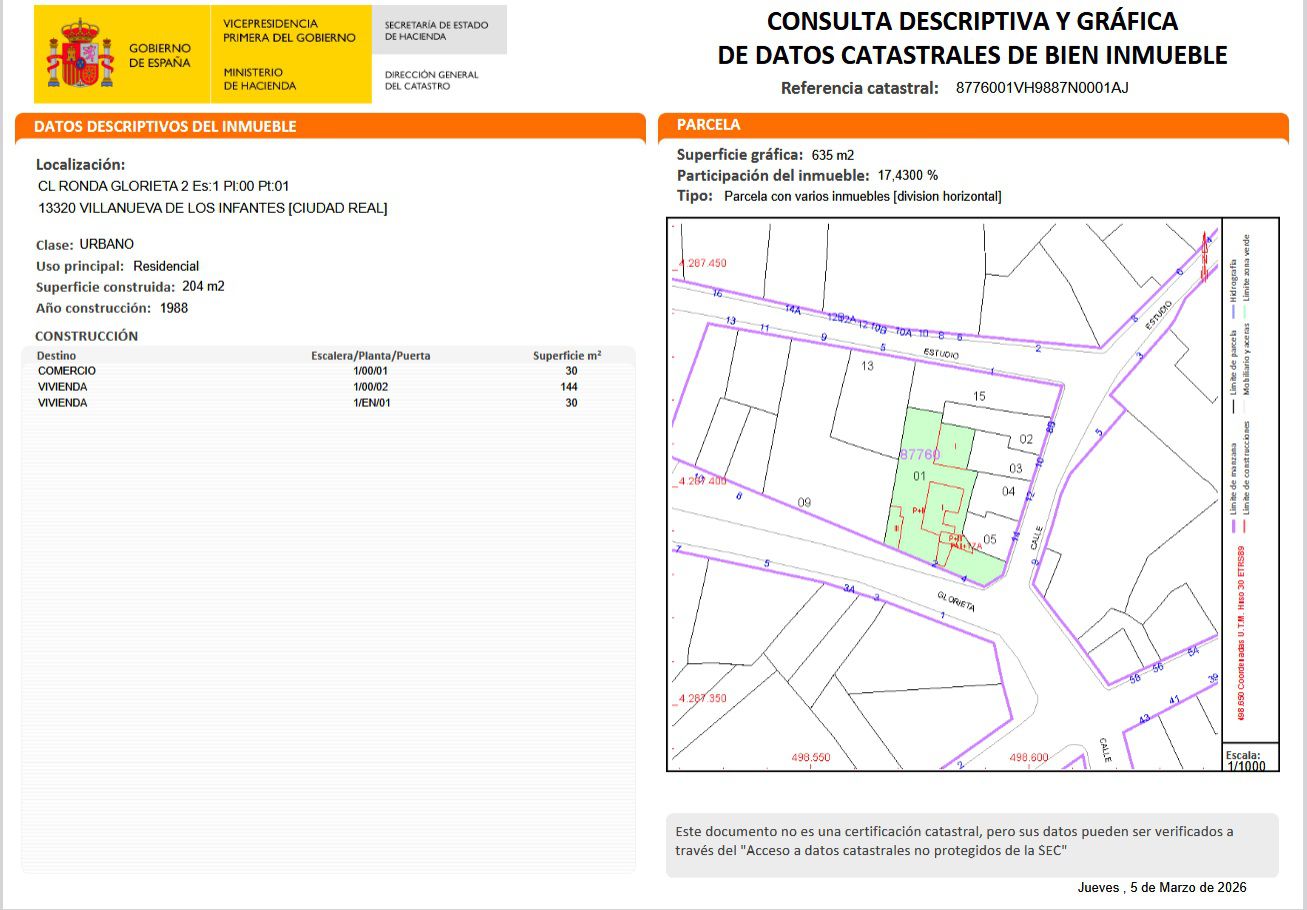Screen dimensions: 1307x910
Task: Click the orange 'PARCELA' section header
Action: tap(973, 126)
